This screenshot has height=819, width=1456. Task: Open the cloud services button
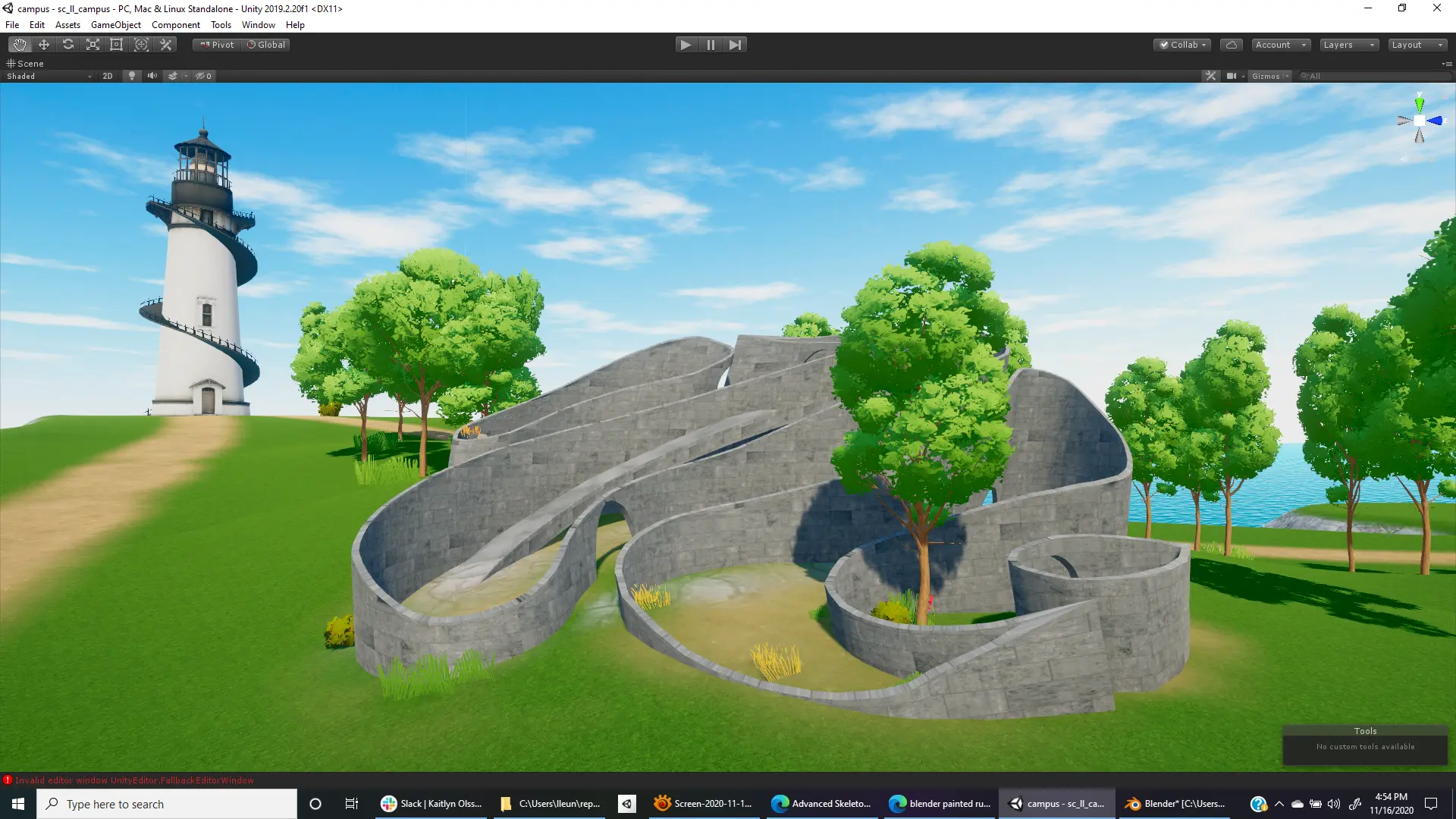(1231, 45)
